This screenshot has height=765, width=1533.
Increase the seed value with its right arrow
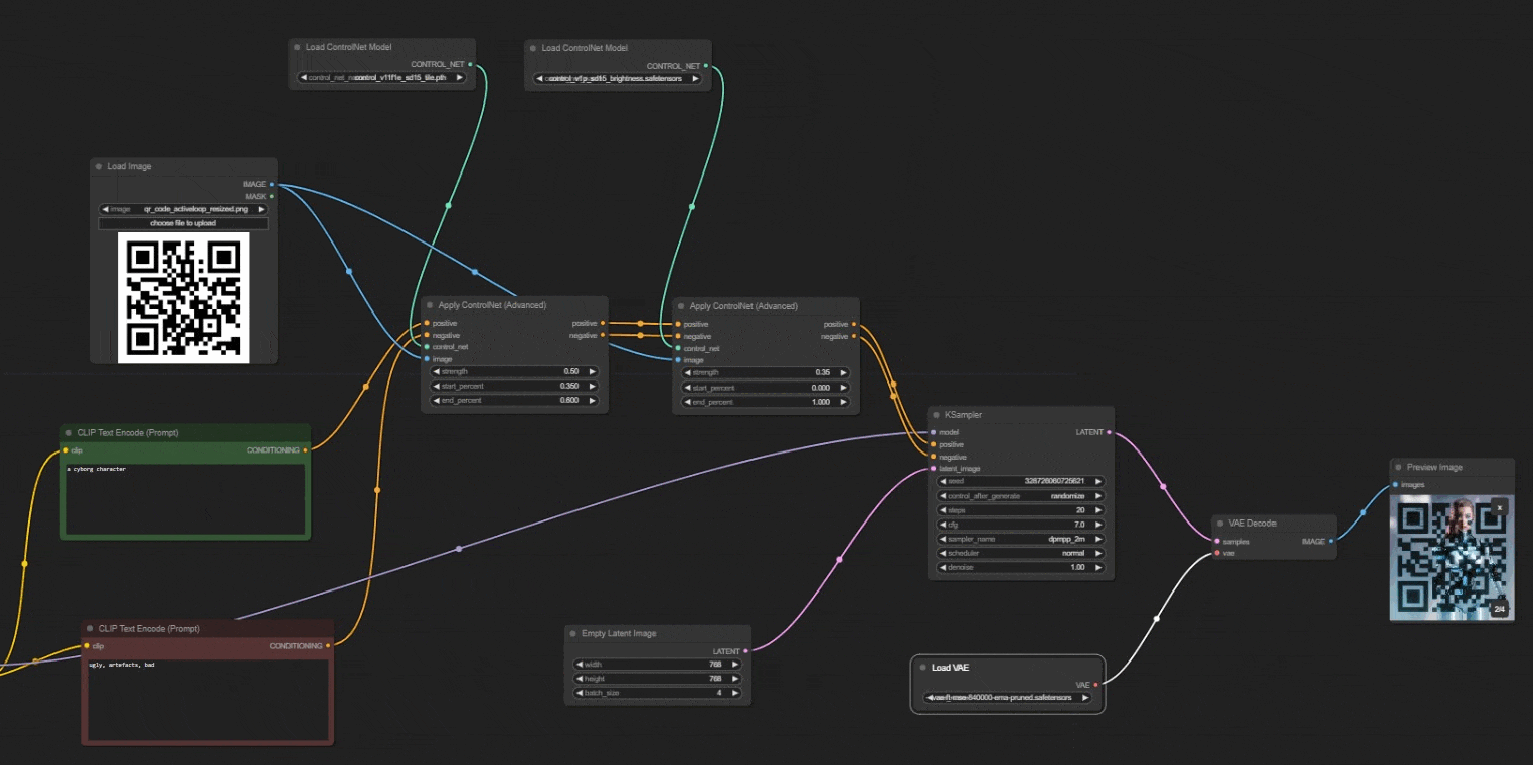click(x=1098, y=481)
